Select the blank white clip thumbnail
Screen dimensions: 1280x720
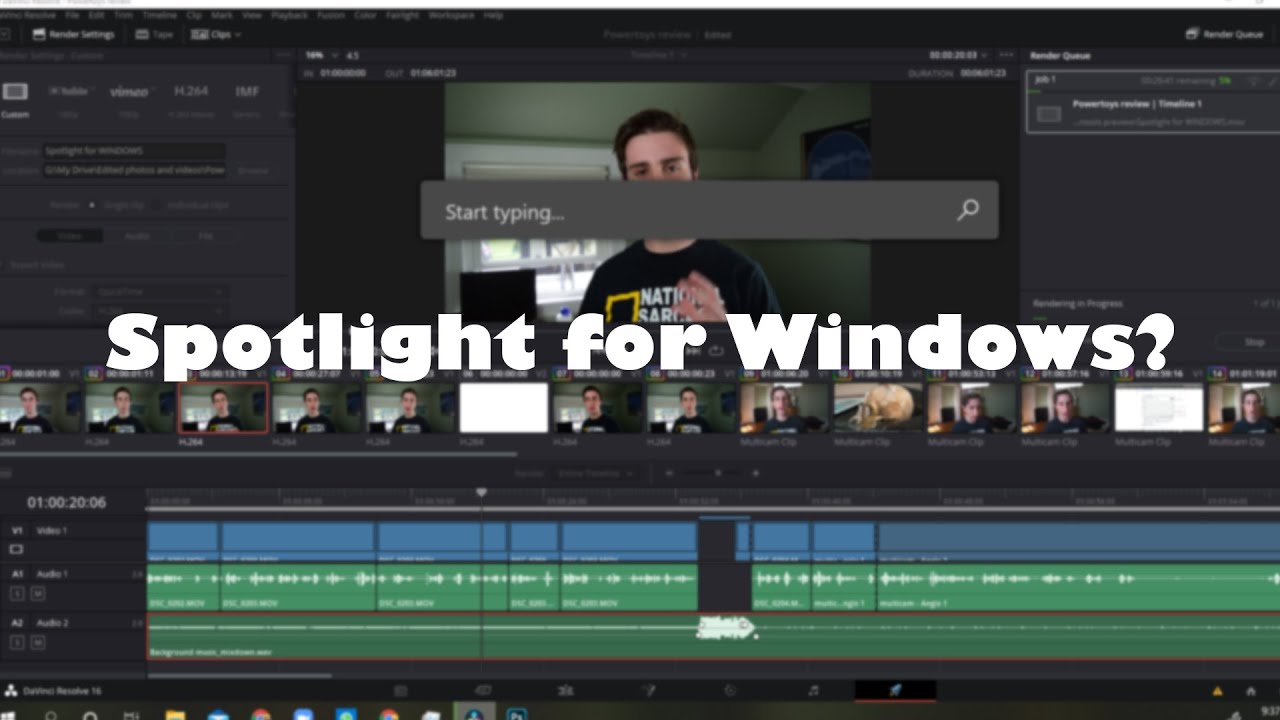504,408
